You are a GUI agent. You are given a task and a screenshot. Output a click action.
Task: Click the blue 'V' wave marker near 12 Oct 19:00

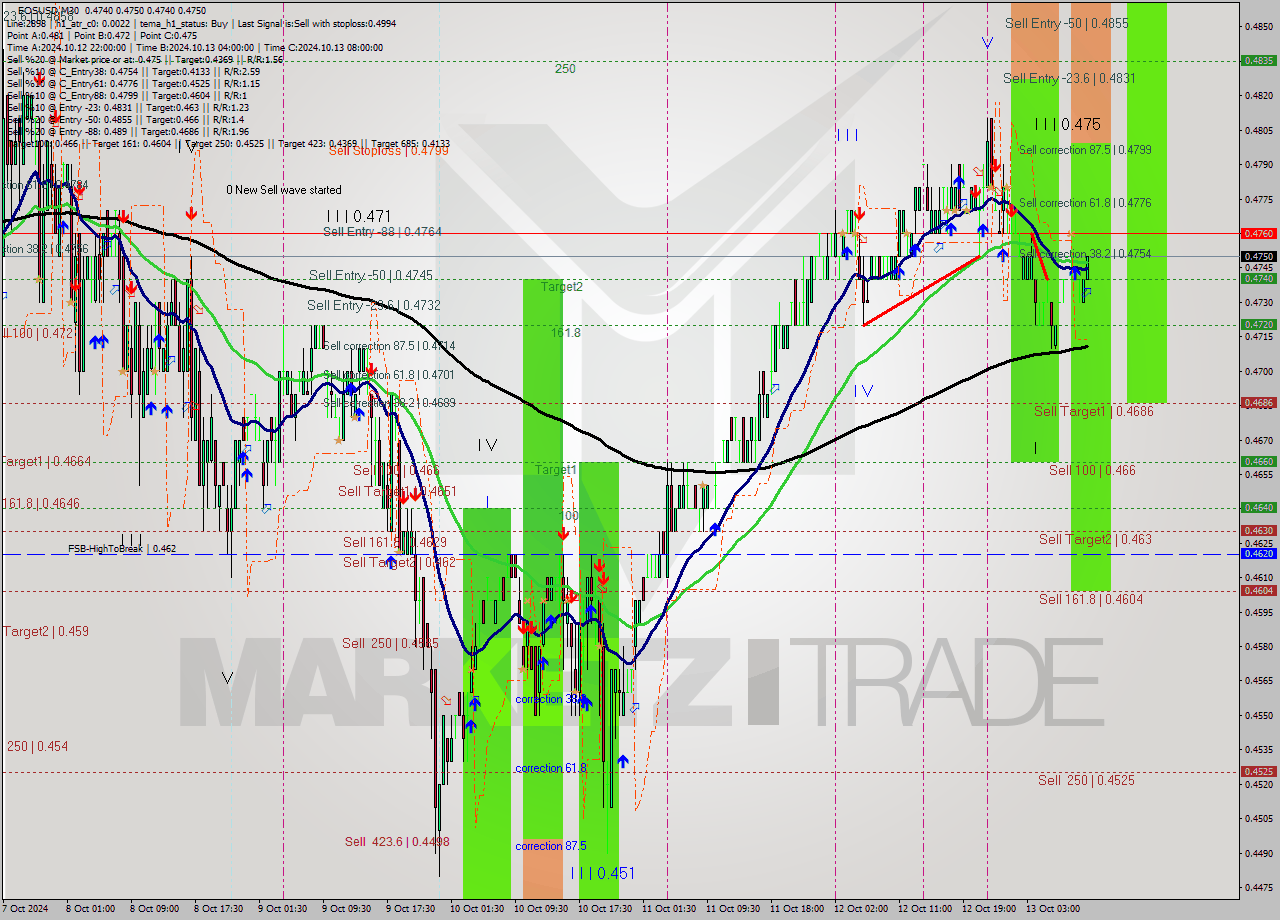pyautogui.click(x=987, y=42)
